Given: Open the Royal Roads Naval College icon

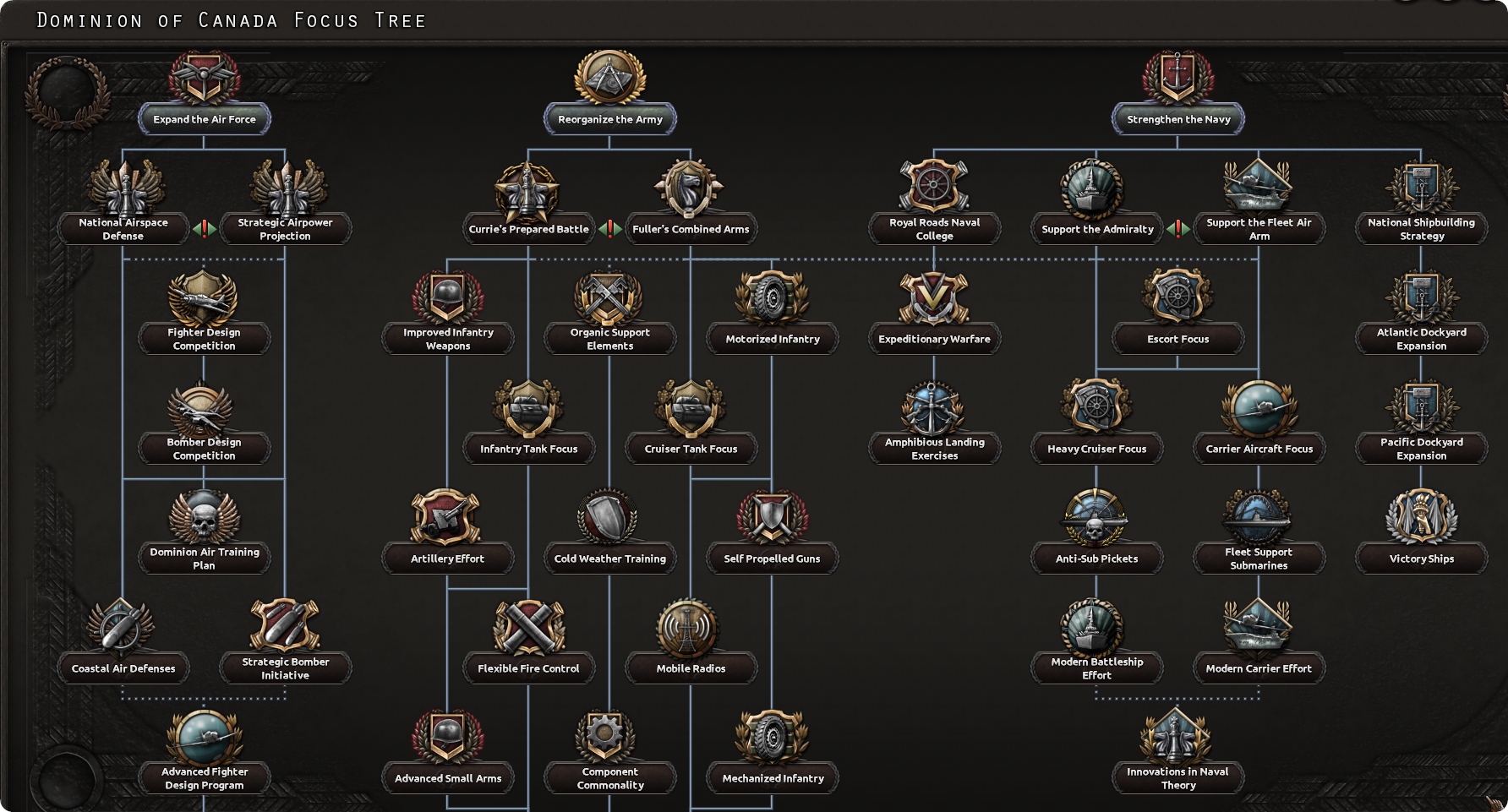Looking at the screenshot, I should pyautogui.click(x=934, y=186).
